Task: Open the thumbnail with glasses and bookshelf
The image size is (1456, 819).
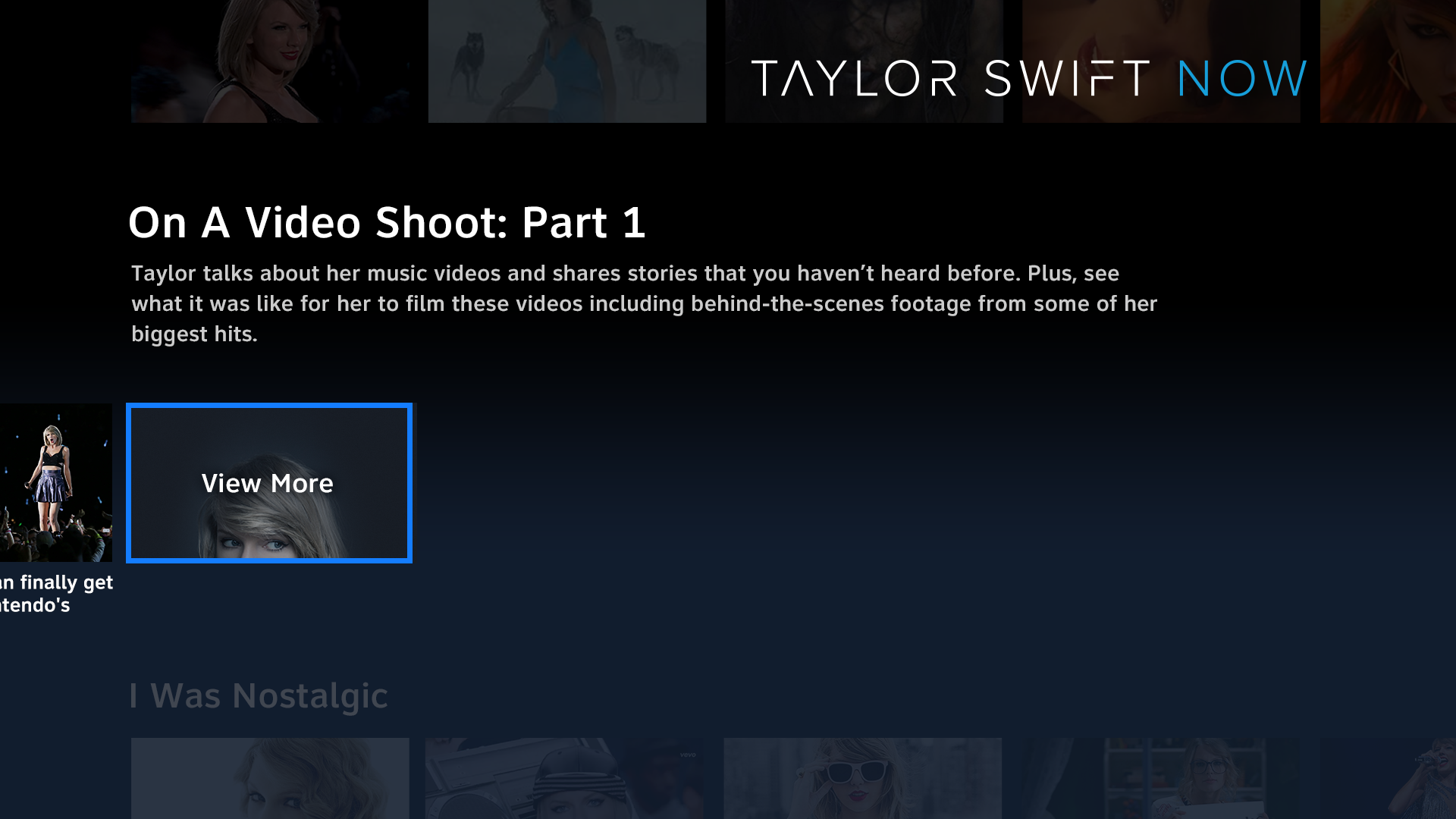Action: [x=1160, y=778]
